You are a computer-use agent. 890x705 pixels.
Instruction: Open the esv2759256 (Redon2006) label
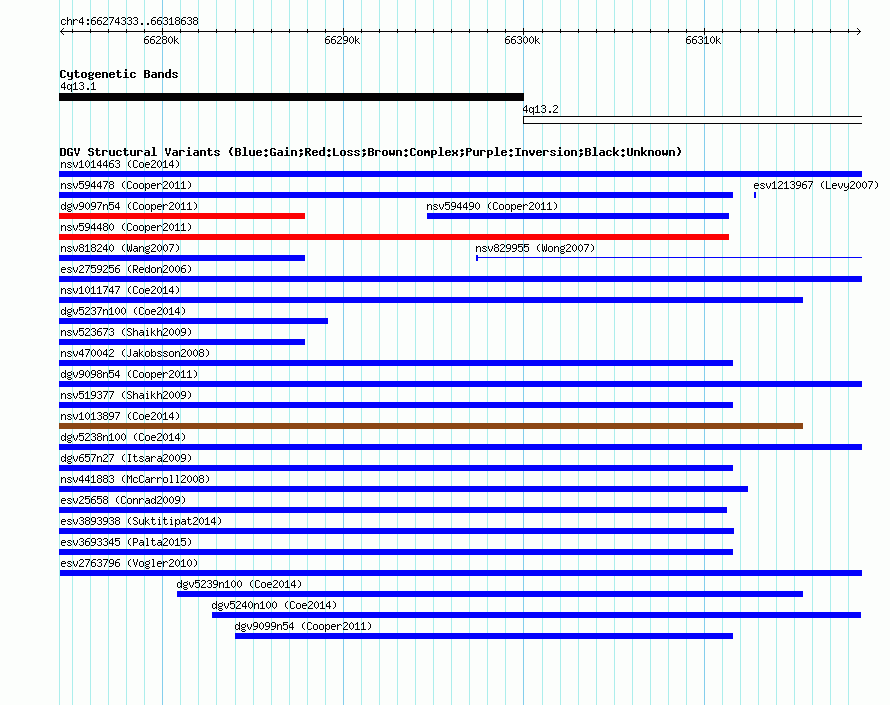(x=126, y=269)
